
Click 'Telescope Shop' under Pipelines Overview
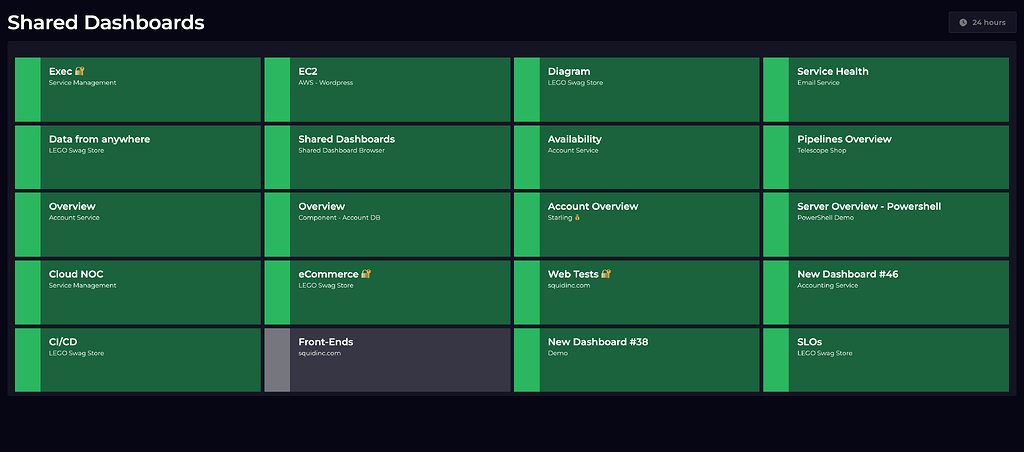pyautogui.click(x=822, y=150)
